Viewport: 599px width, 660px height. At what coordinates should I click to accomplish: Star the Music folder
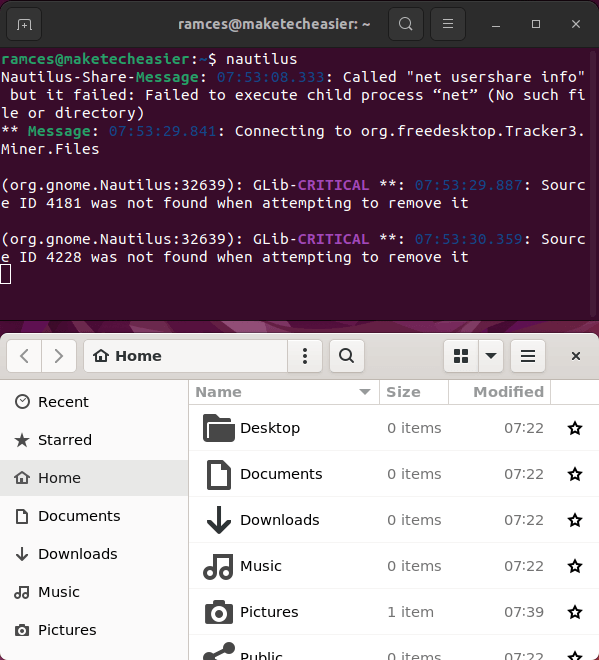click(575, 566)
